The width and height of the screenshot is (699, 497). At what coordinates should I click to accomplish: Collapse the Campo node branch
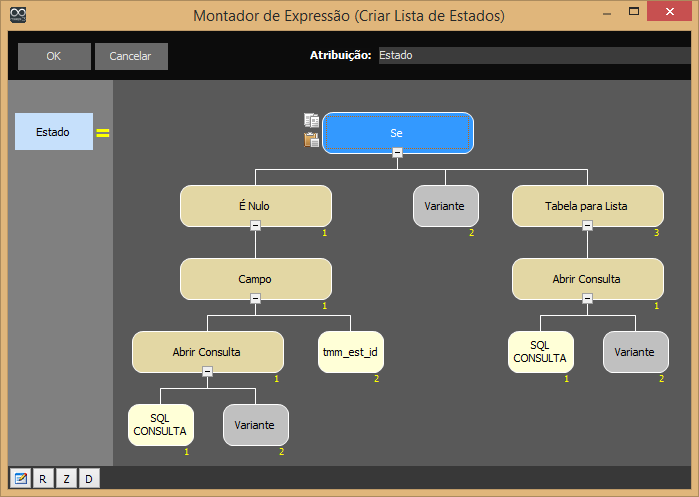click(x=255, y=298)
